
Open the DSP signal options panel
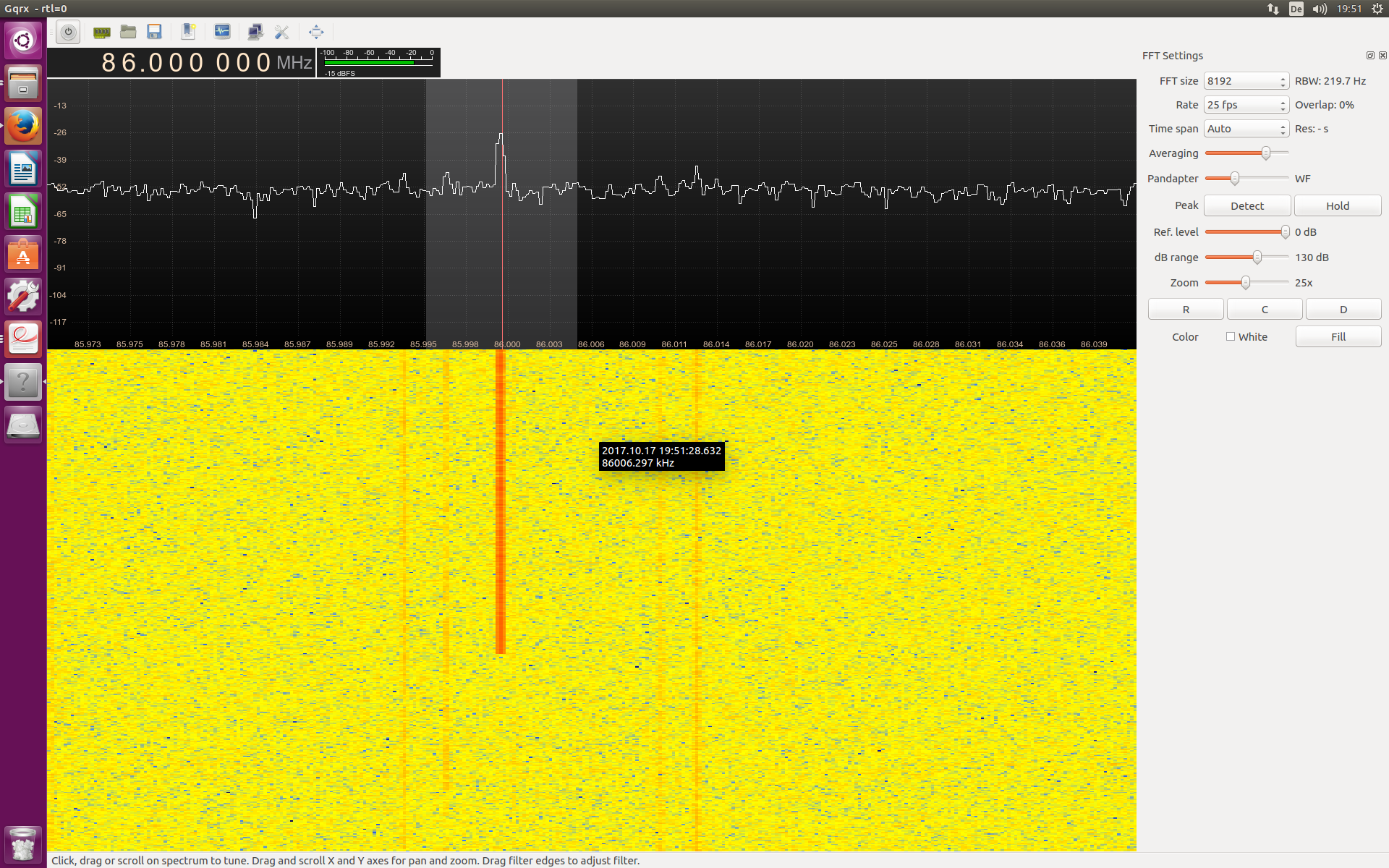(x=222, y=32)
